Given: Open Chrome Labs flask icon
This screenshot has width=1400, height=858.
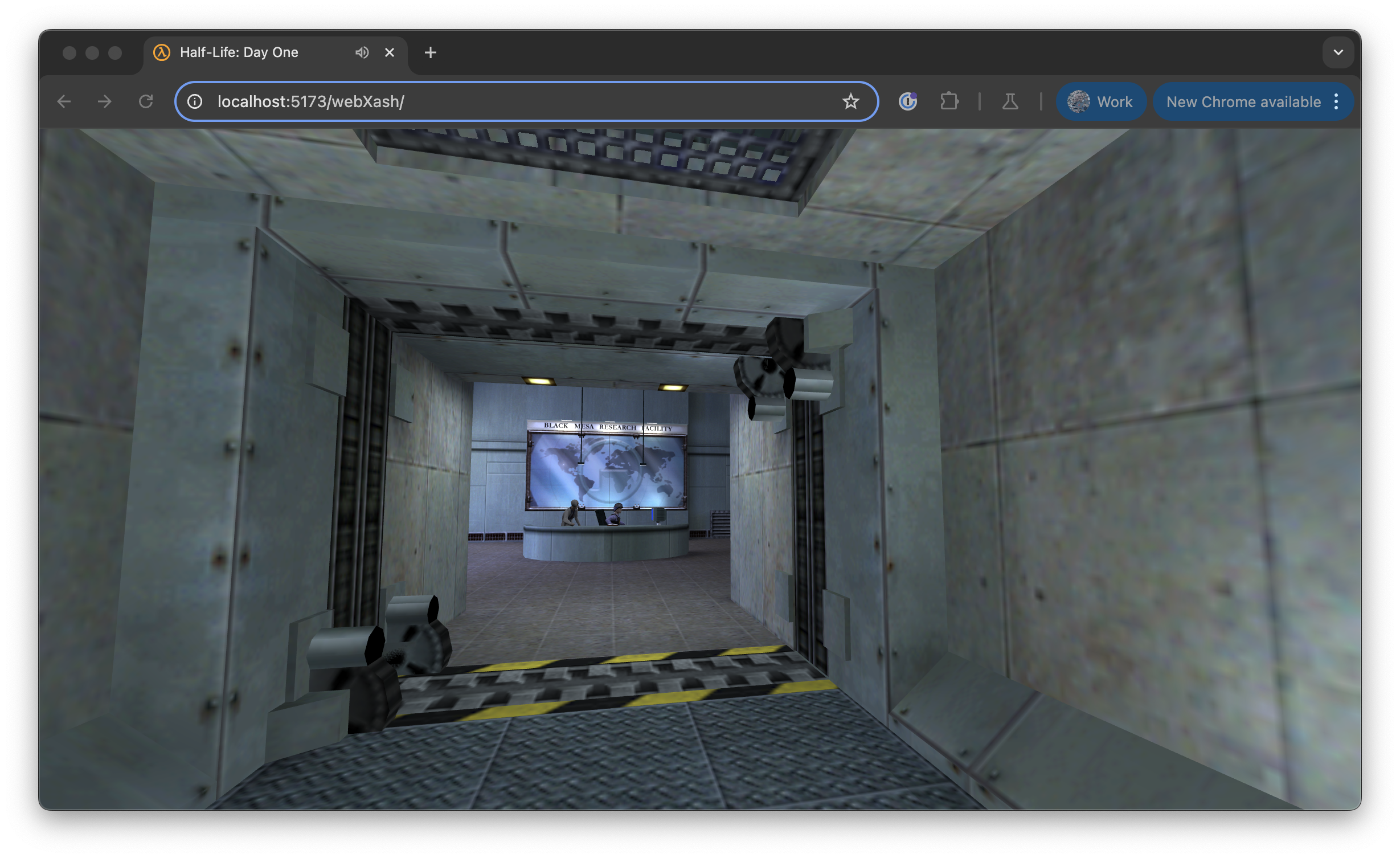Looking at the screenshot, I should click(1010, 102).
